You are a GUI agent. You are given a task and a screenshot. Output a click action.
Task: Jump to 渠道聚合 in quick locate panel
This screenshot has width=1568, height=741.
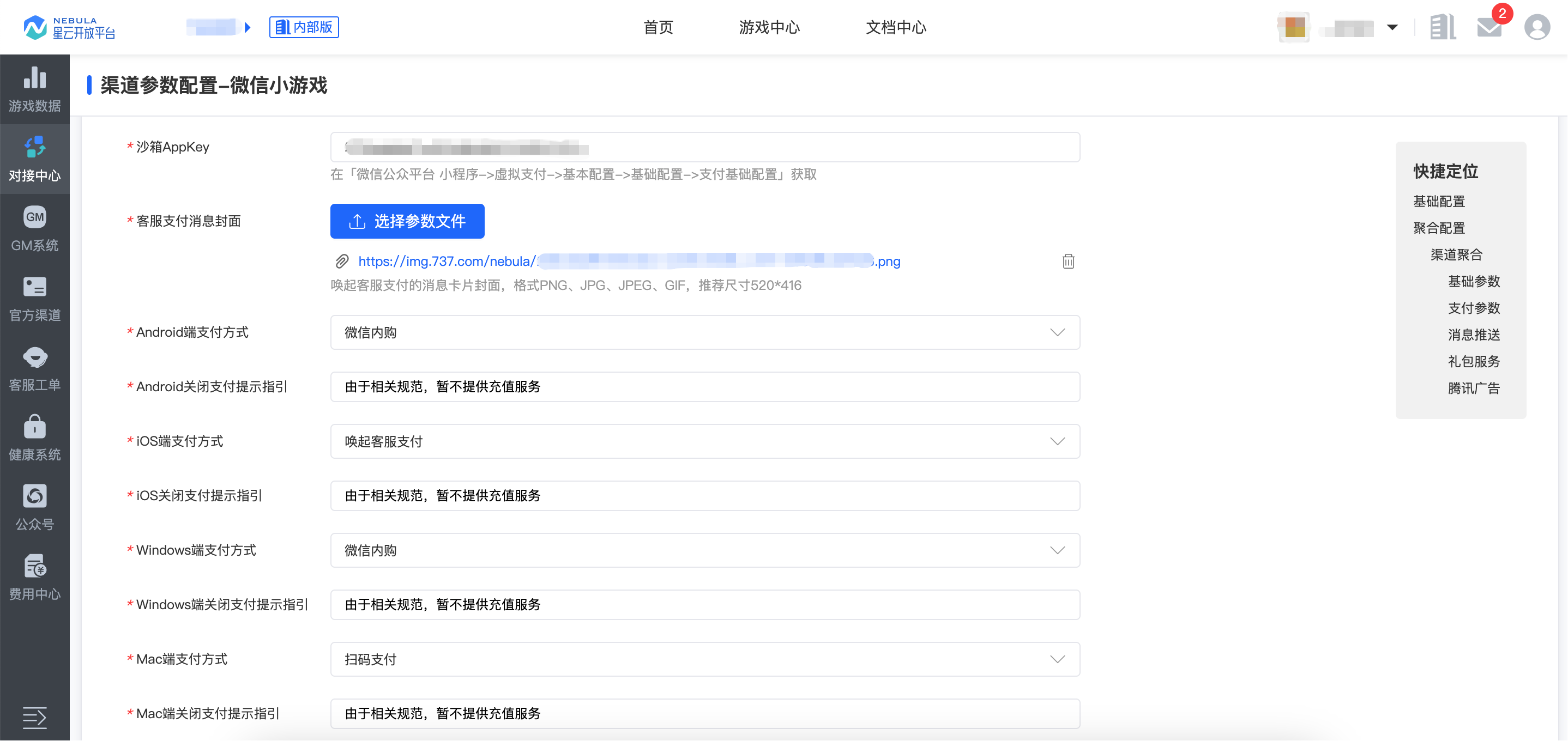(1457, 255)
